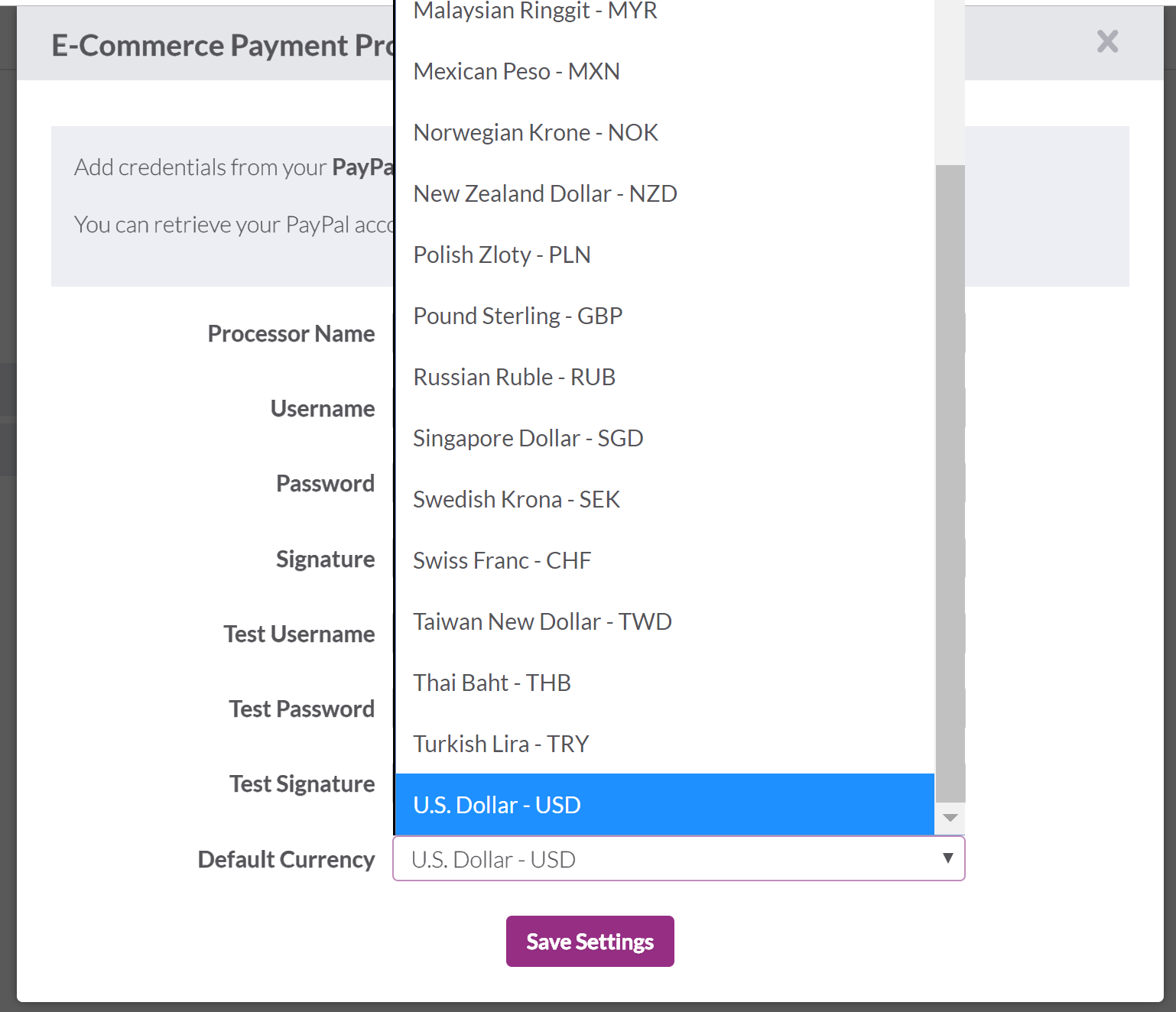1176x1012 pixels.
Task: Click the Default Currency select field
Action: click(678, 858)
